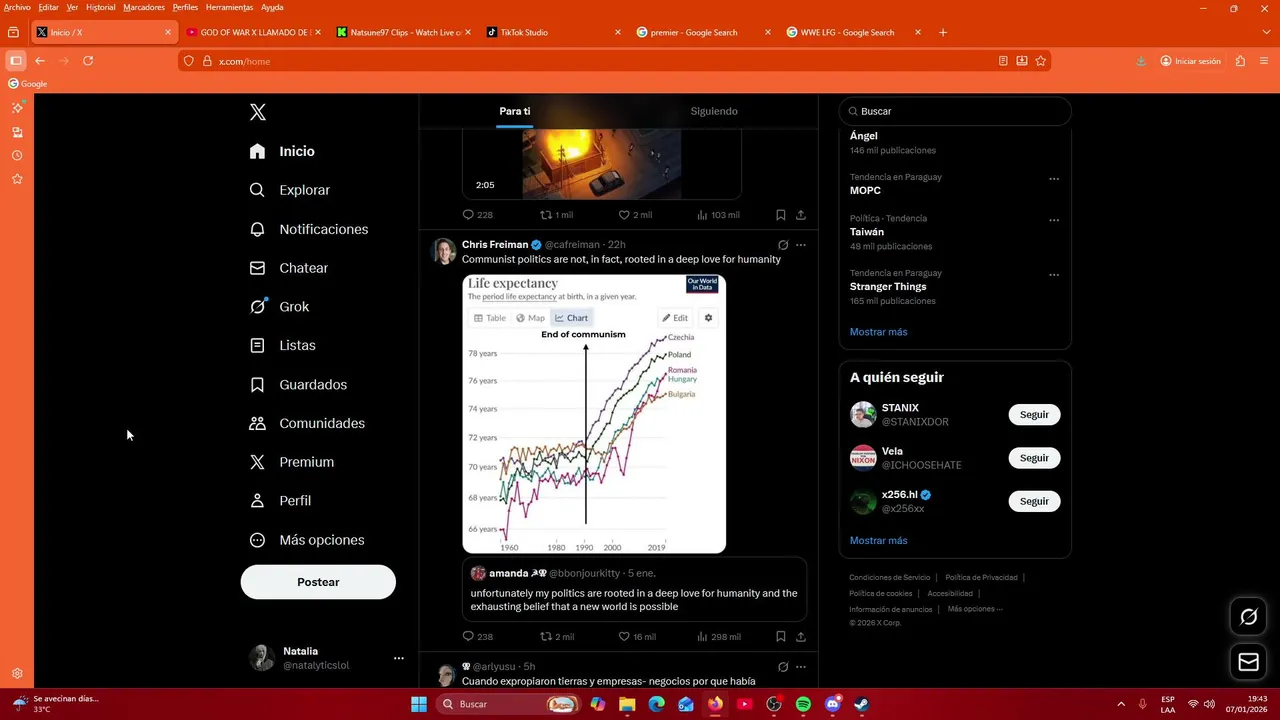Click the Buscar search field on X
This screenshot has width=1280, height=720.
click(955, 111)
